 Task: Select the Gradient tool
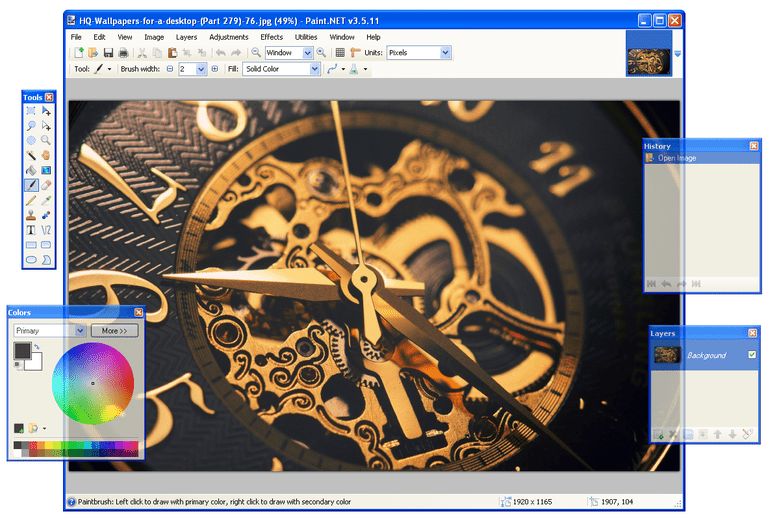(46, 170)
